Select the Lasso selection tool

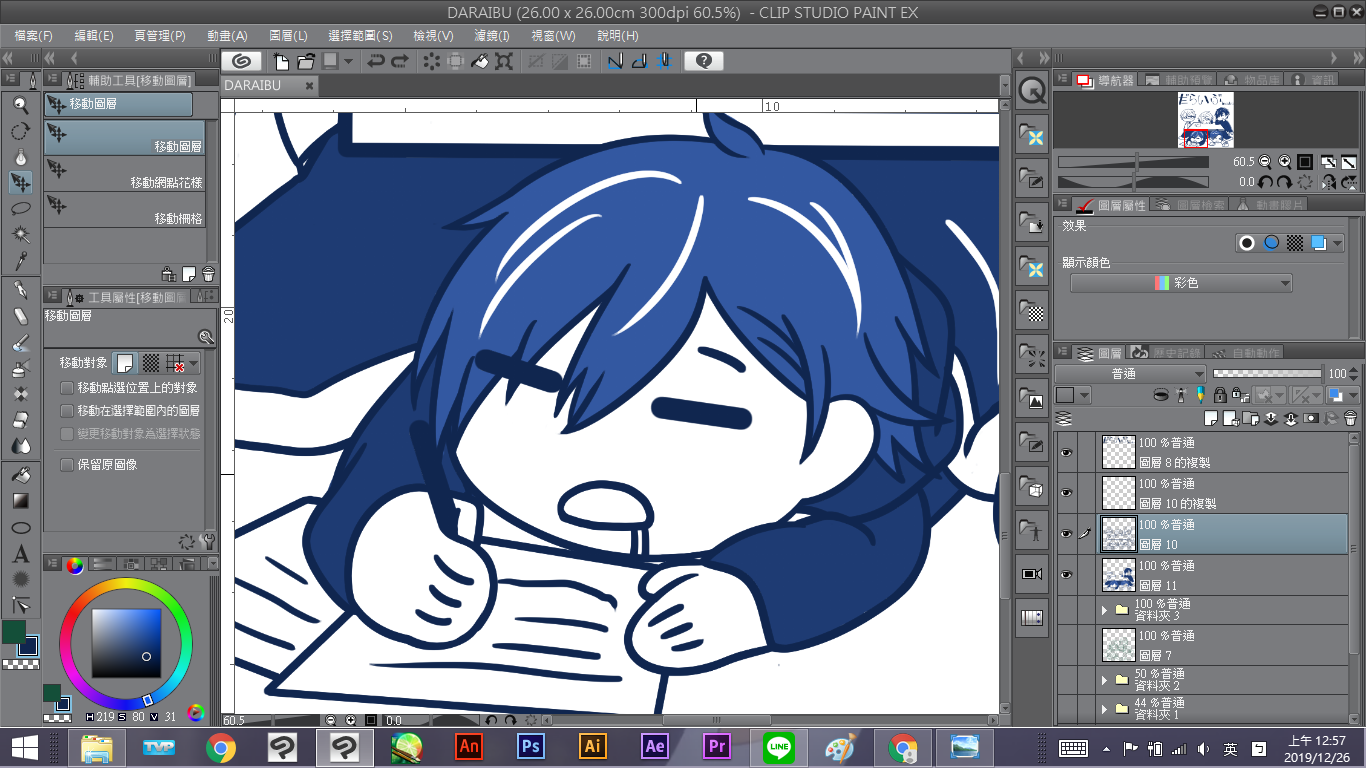coord(20,208)
